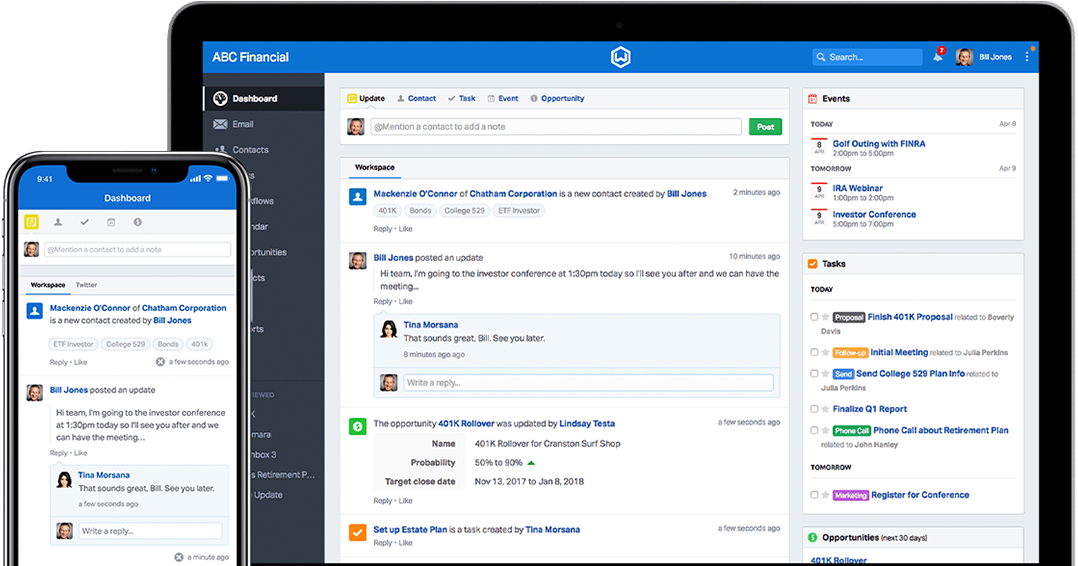Click the College 529 tag on phone

[x=126, y=344]
